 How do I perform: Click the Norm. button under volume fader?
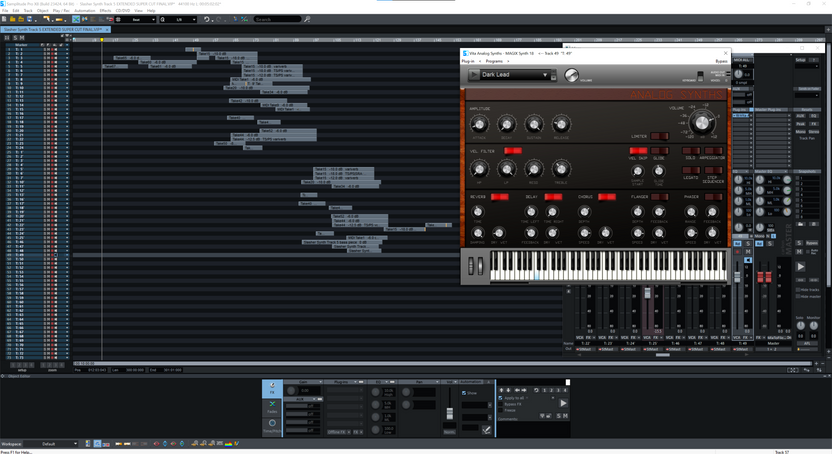449,432
